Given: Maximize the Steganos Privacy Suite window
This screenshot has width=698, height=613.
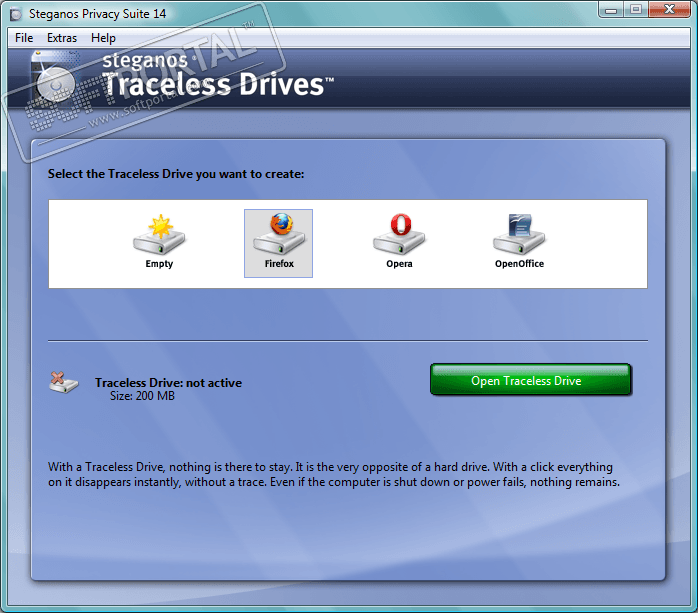Looking at the screenshot, I should point(636,10).
